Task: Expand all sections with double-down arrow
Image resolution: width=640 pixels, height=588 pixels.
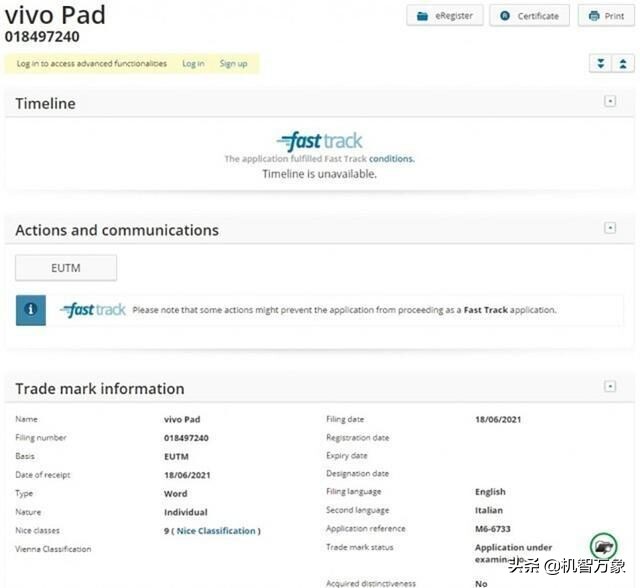Action: 601,64
